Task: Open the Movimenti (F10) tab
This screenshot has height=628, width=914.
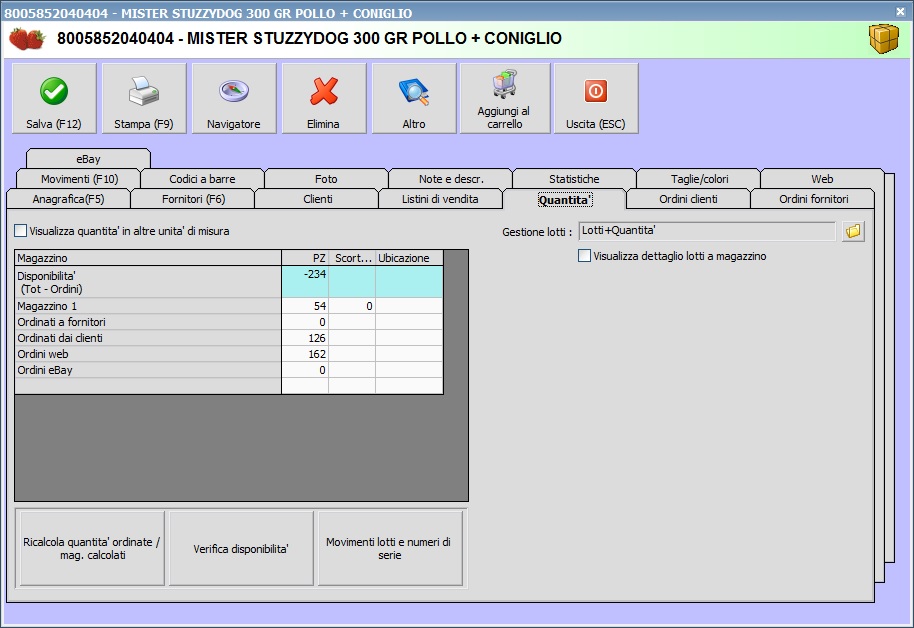Action: pyautogui.click(x=79, y=178)
